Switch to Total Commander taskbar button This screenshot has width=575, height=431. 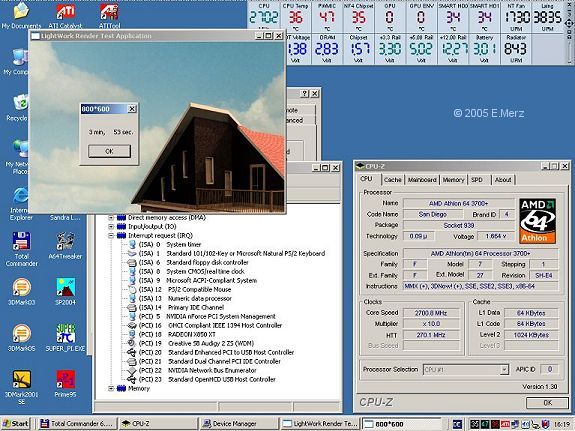[x=77, y=424]
